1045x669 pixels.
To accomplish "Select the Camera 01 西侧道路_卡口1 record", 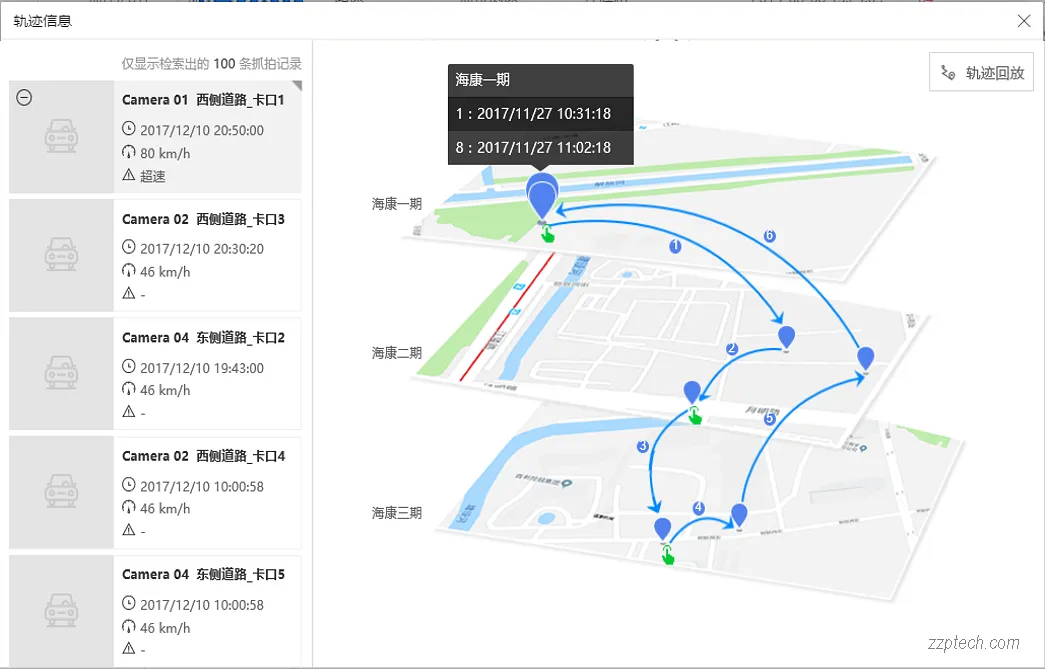I will [204, 101].
